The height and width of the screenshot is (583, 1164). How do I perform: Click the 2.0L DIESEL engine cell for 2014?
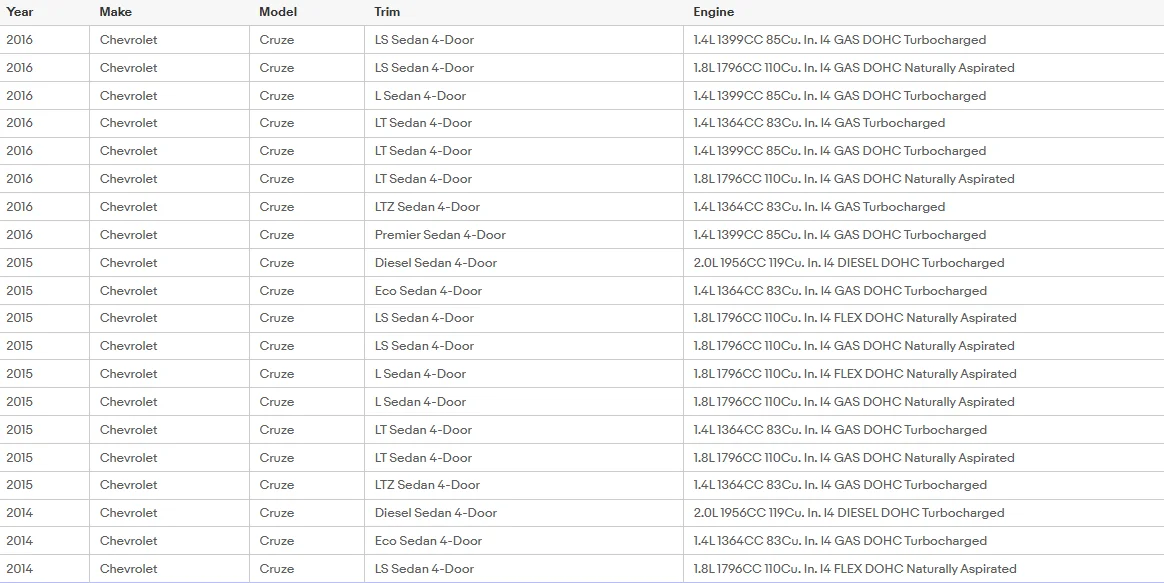(849, 513)
